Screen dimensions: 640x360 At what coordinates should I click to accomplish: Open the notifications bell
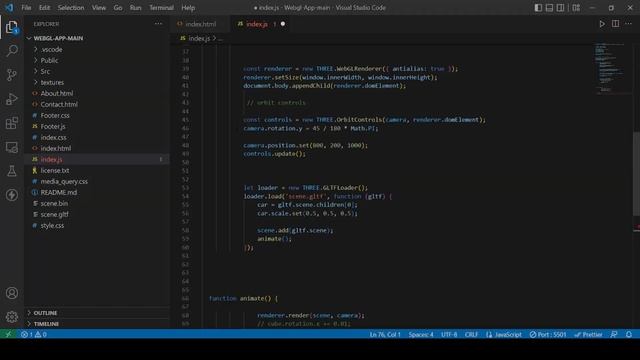point(629,334)
